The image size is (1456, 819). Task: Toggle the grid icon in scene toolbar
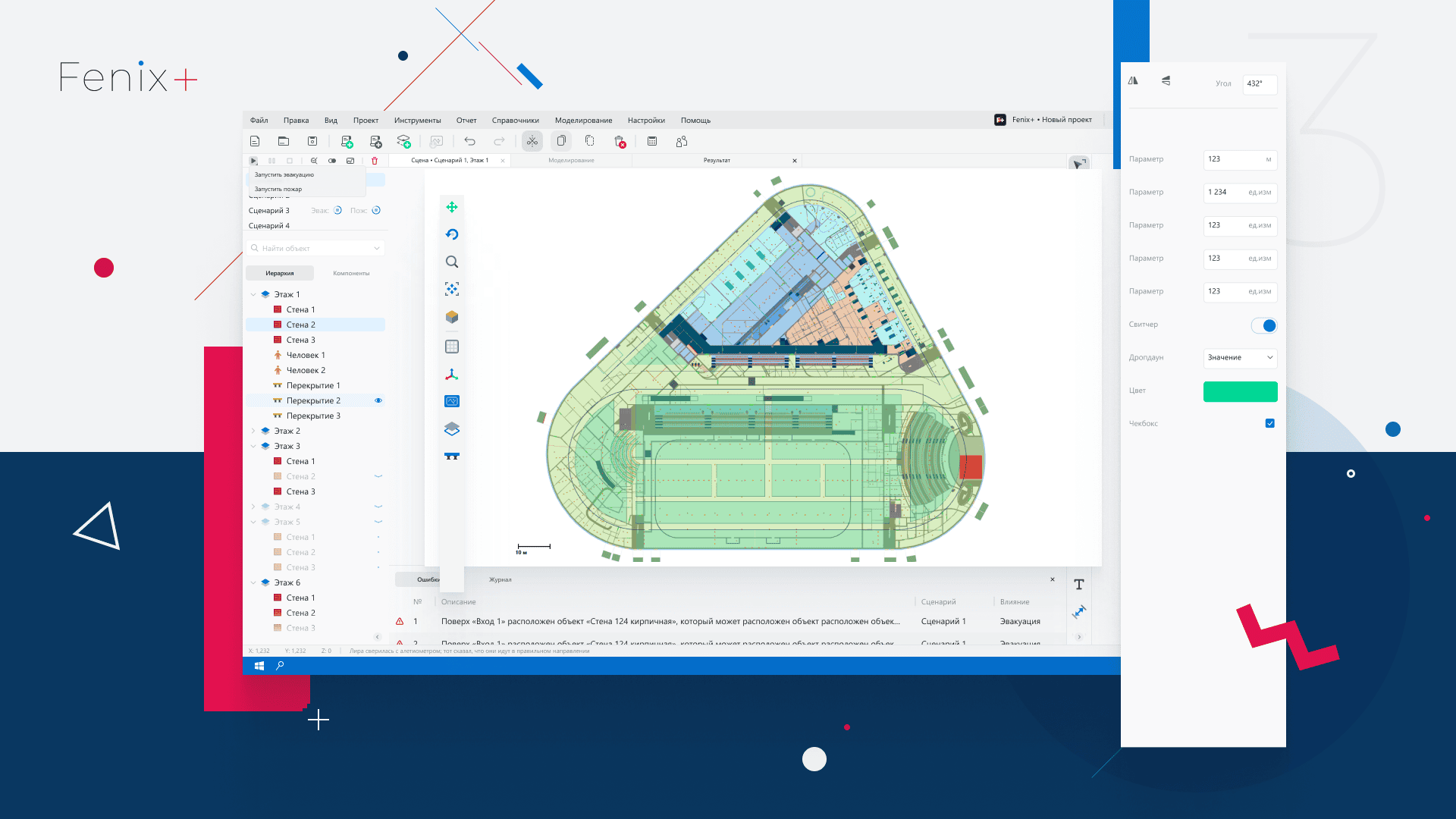pyautogui.click(x=452, y=347)
